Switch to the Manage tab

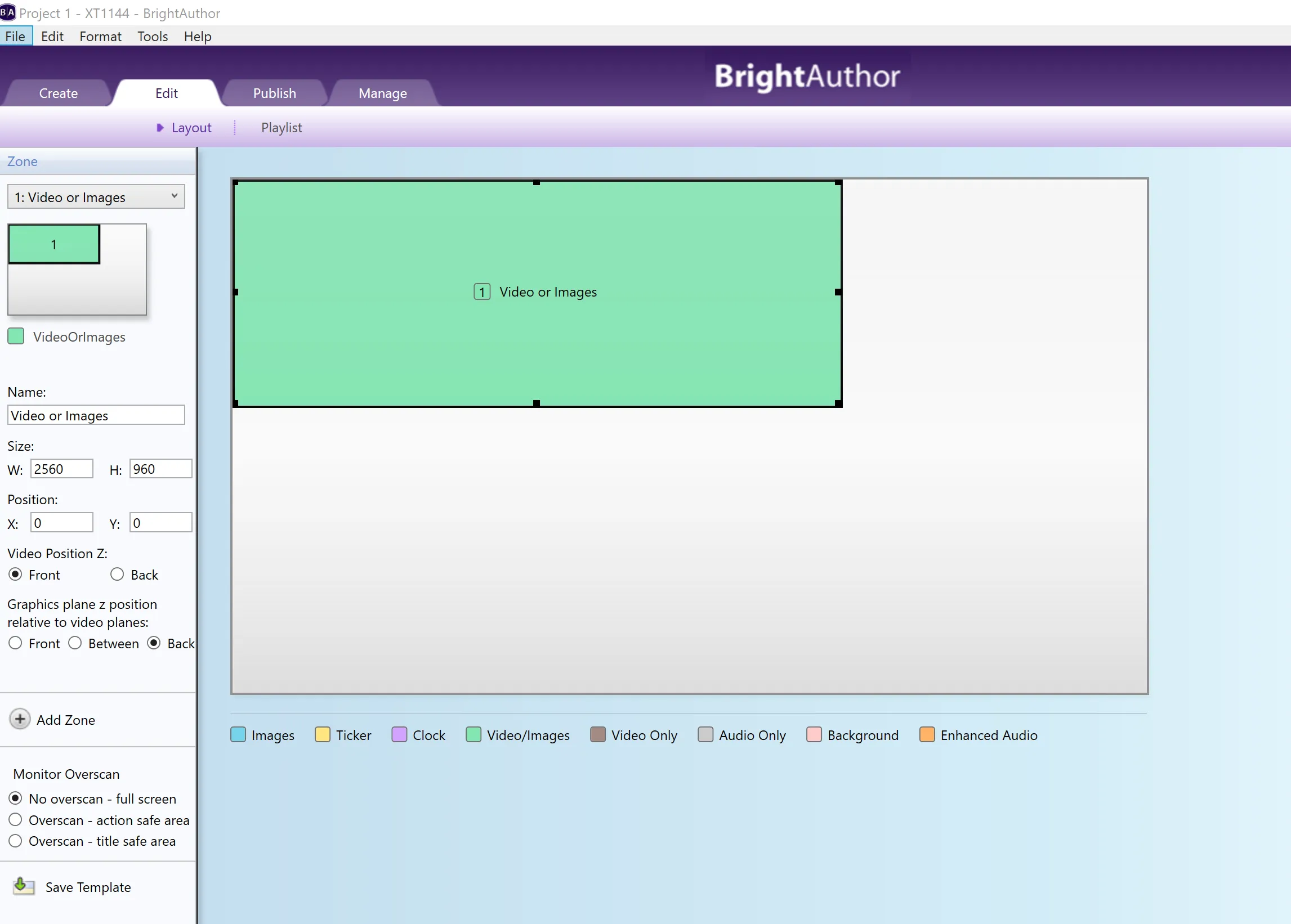point(382,93)
